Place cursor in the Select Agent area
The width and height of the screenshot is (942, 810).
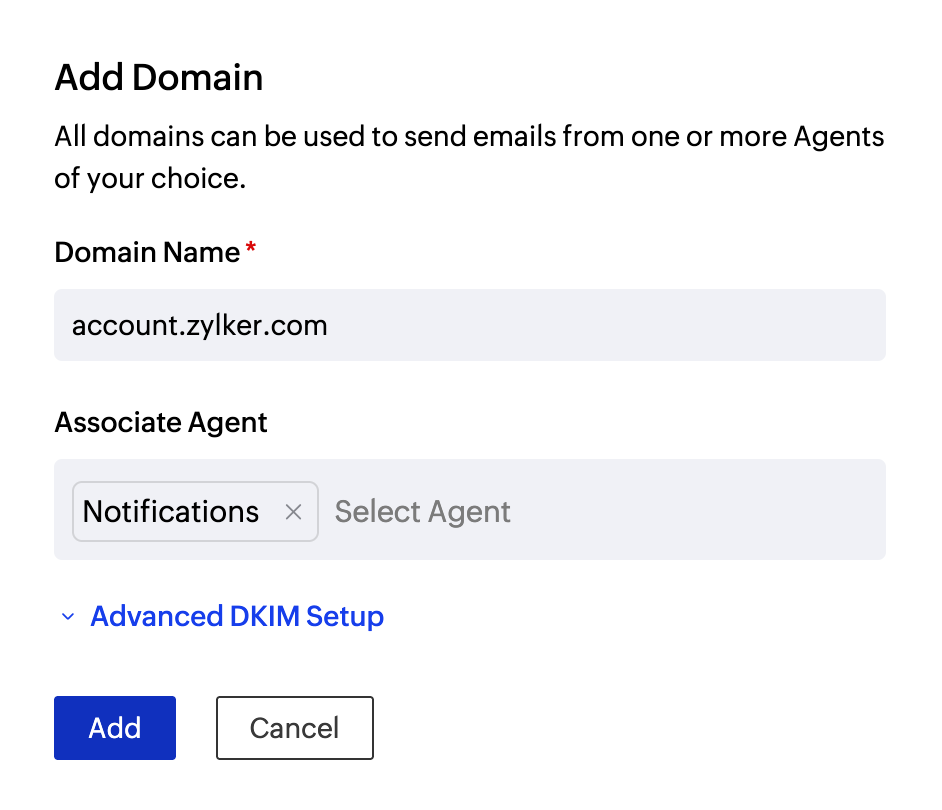click(x=422, y=511)
